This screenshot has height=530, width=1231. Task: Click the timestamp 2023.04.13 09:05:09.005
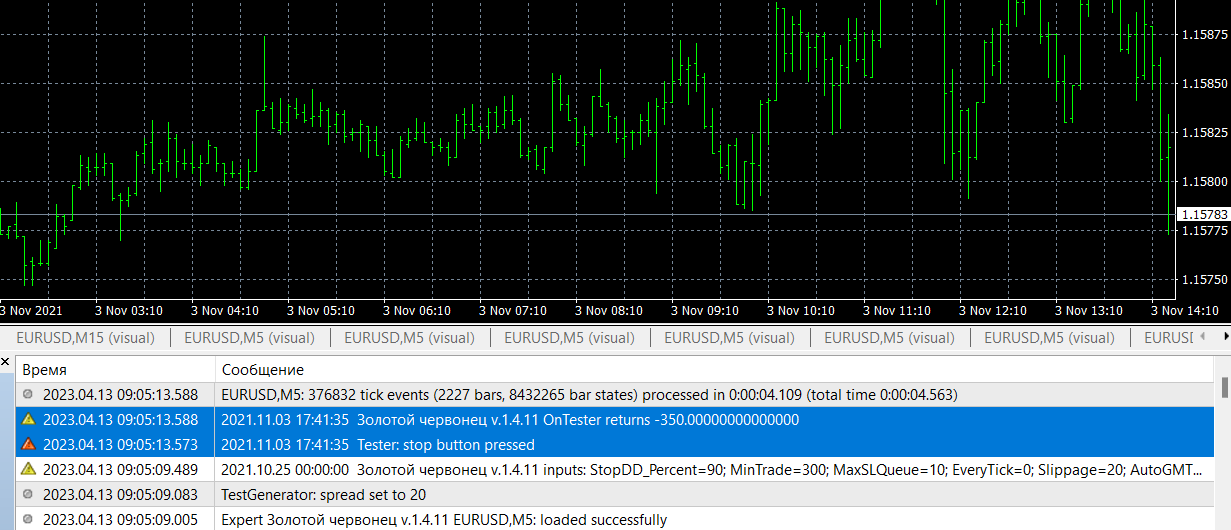(x=120, y=520)
